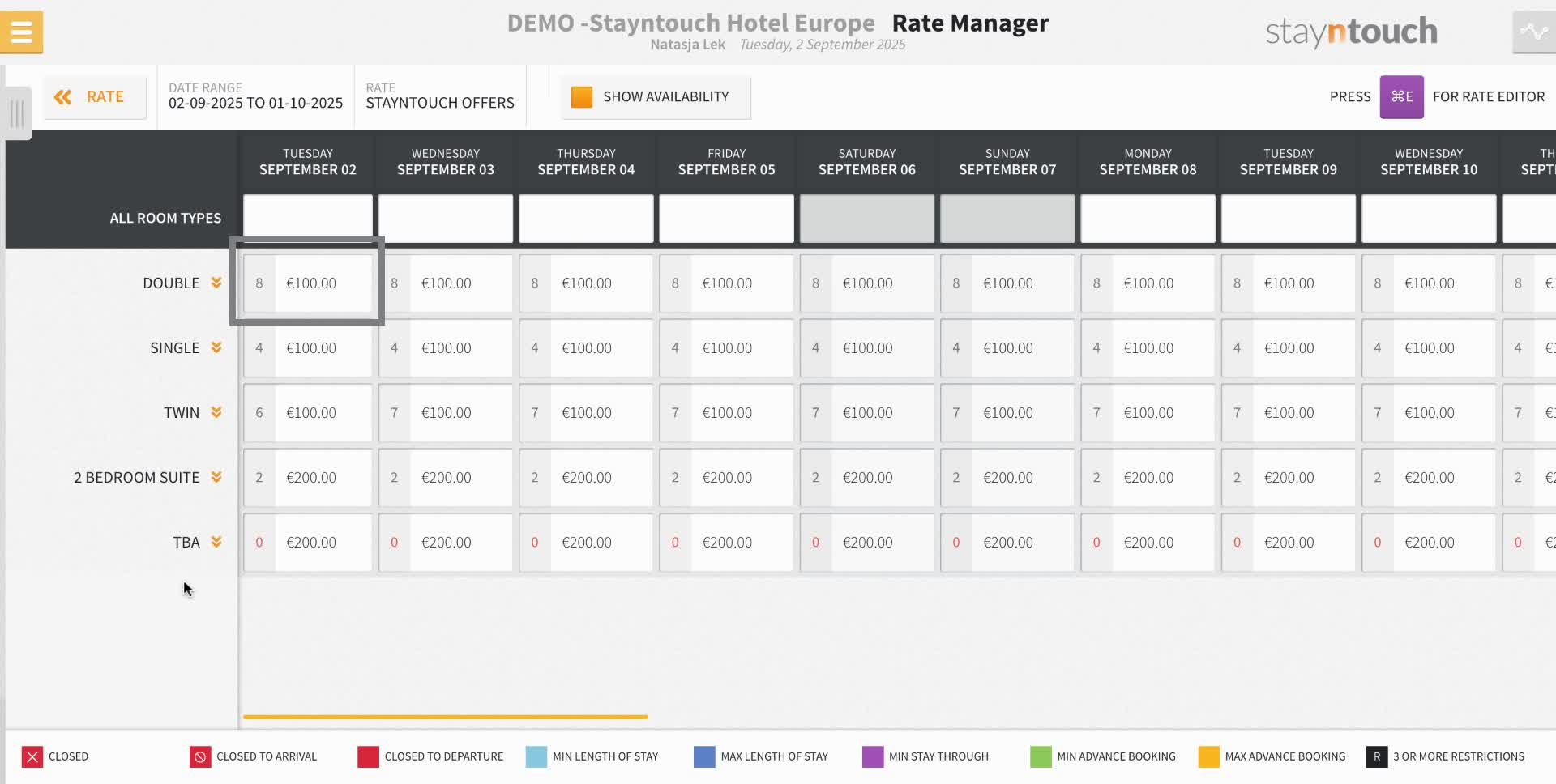Click the Min Advance Booking green swatch
This screenshot has height=784, width=1556.
pyautogui.click(x=1041, y=756)
